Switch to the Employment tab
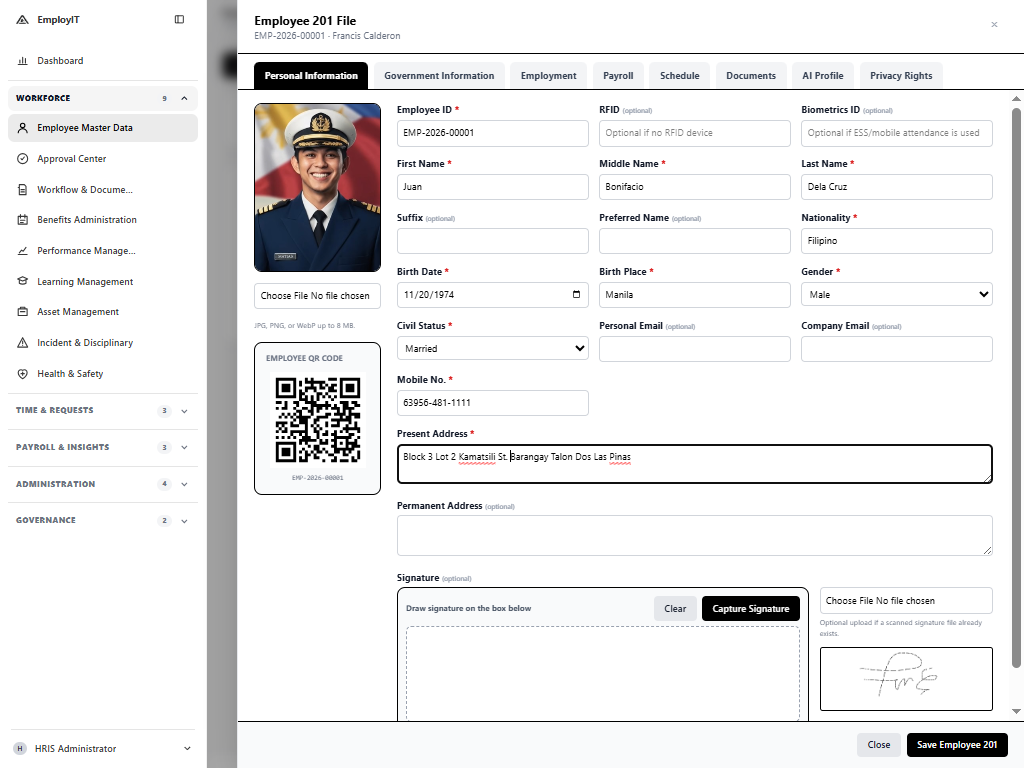The width and height of the screenshot is (1024, 768). [x=549, y=76]
